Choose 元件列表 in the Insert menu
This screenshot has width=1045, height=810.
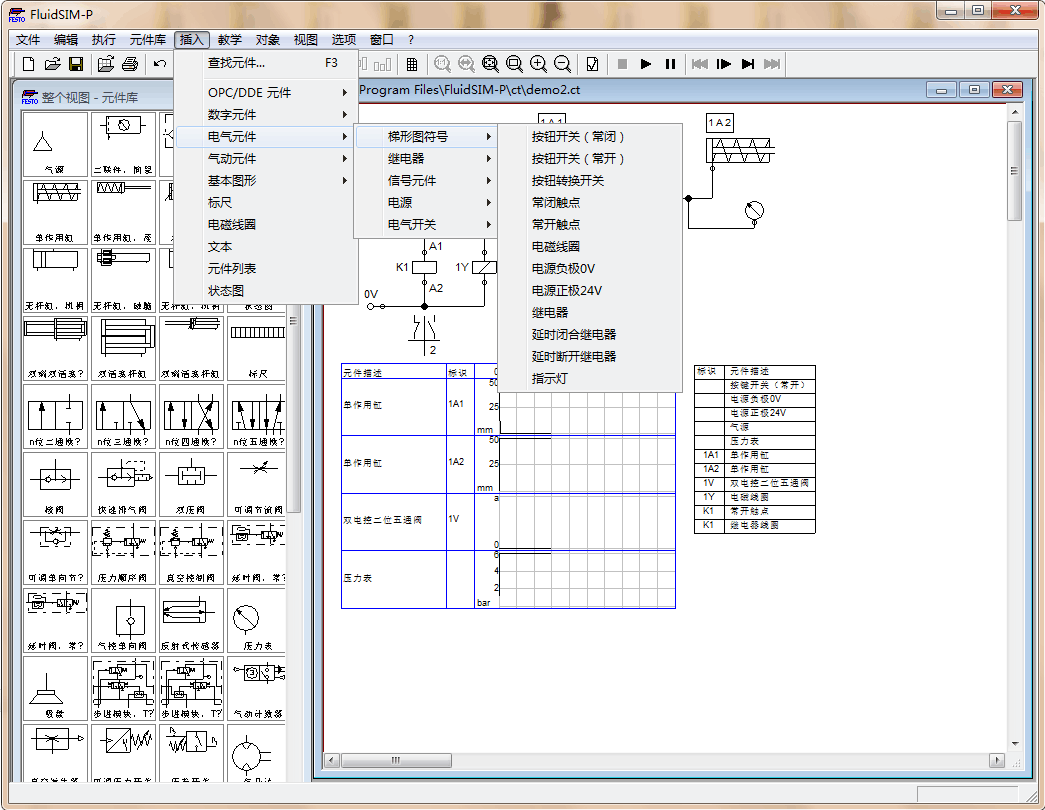click(x=266, y=269)
